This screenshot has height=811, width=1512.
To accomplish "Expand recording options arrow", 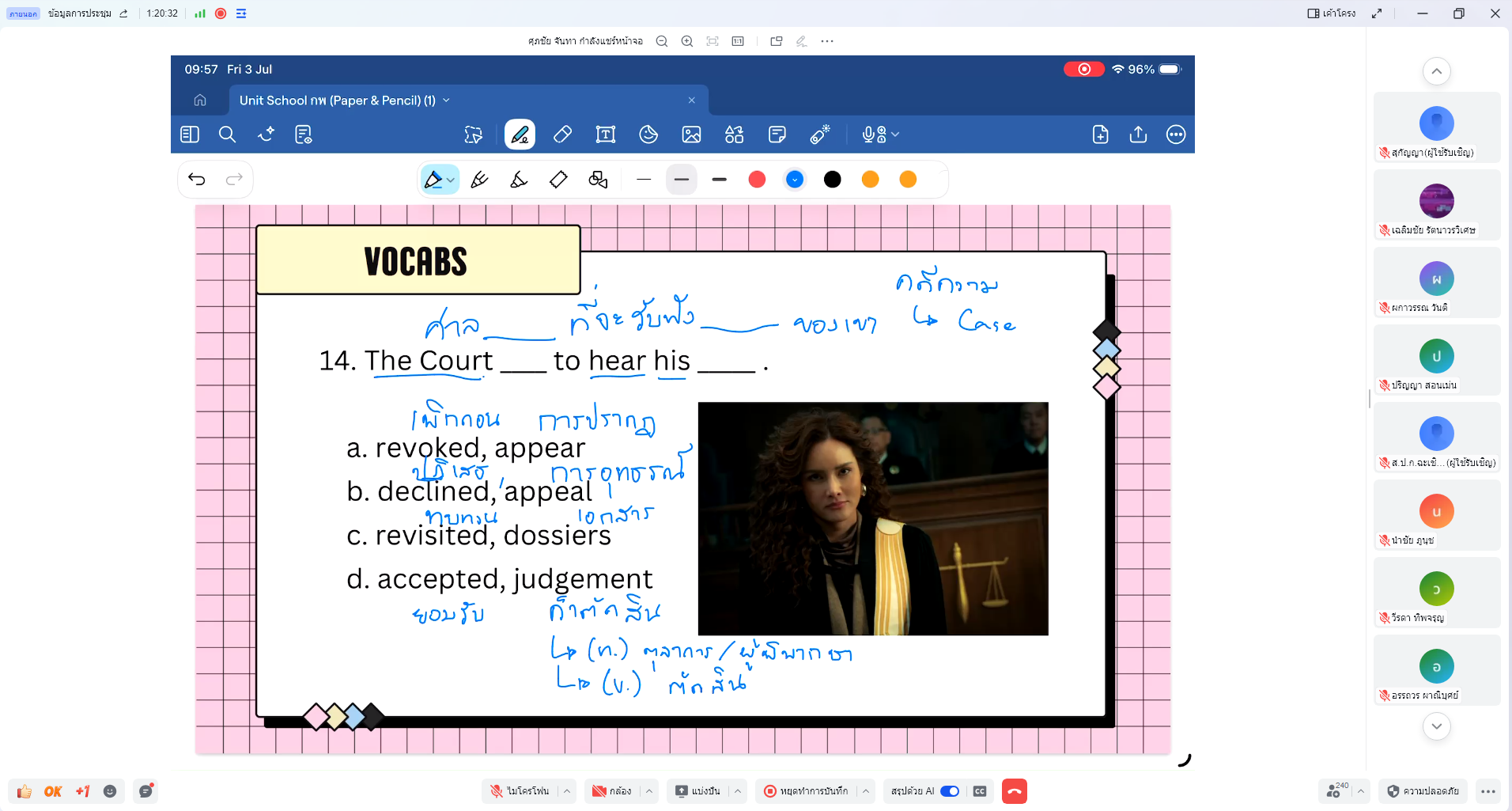I will point(866,791).
